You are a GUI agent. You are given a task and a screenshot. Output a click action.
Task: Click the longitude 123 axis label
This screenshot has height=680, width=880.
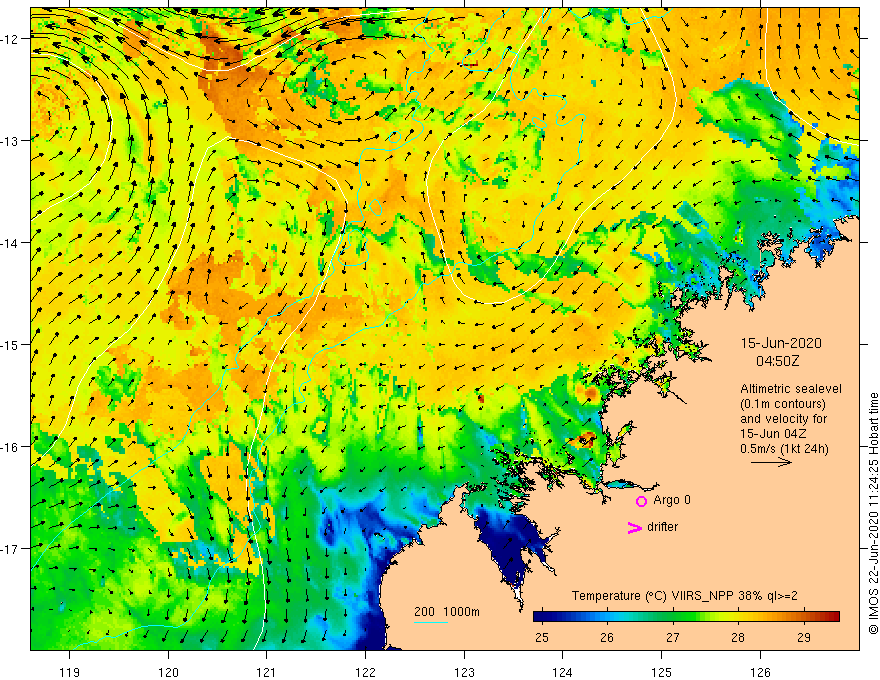point(464,672)
